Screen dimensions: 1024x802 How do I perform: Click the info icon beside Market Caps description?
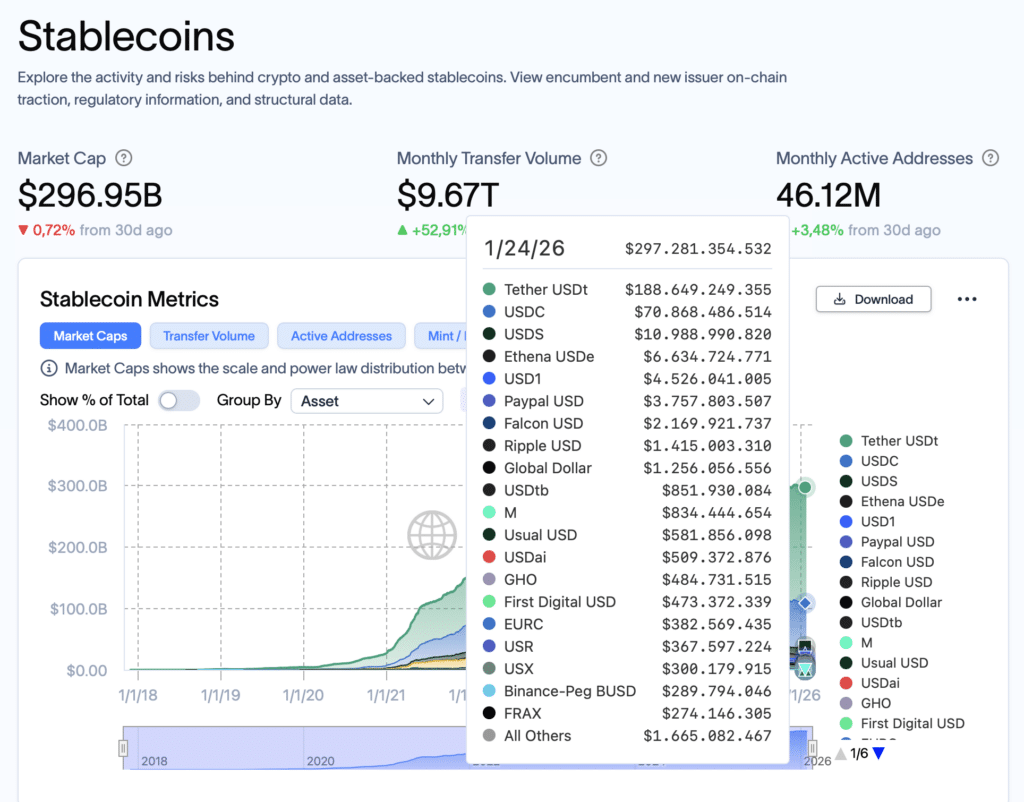pyautogui.click(x=49, y=368)
